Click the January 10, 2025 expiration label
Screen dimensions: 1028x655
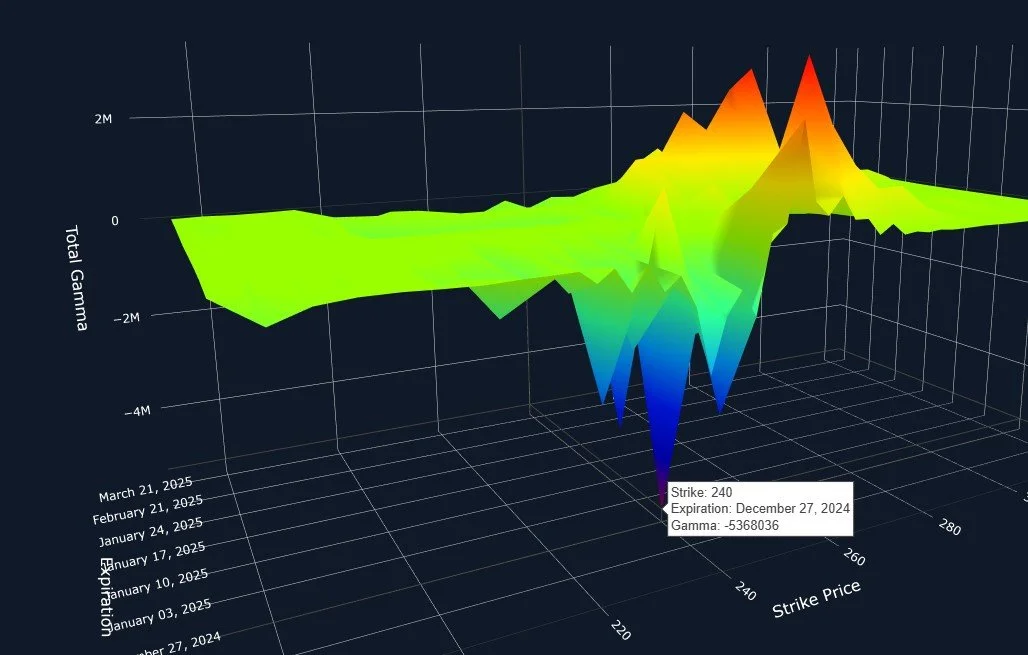point(156,584)
